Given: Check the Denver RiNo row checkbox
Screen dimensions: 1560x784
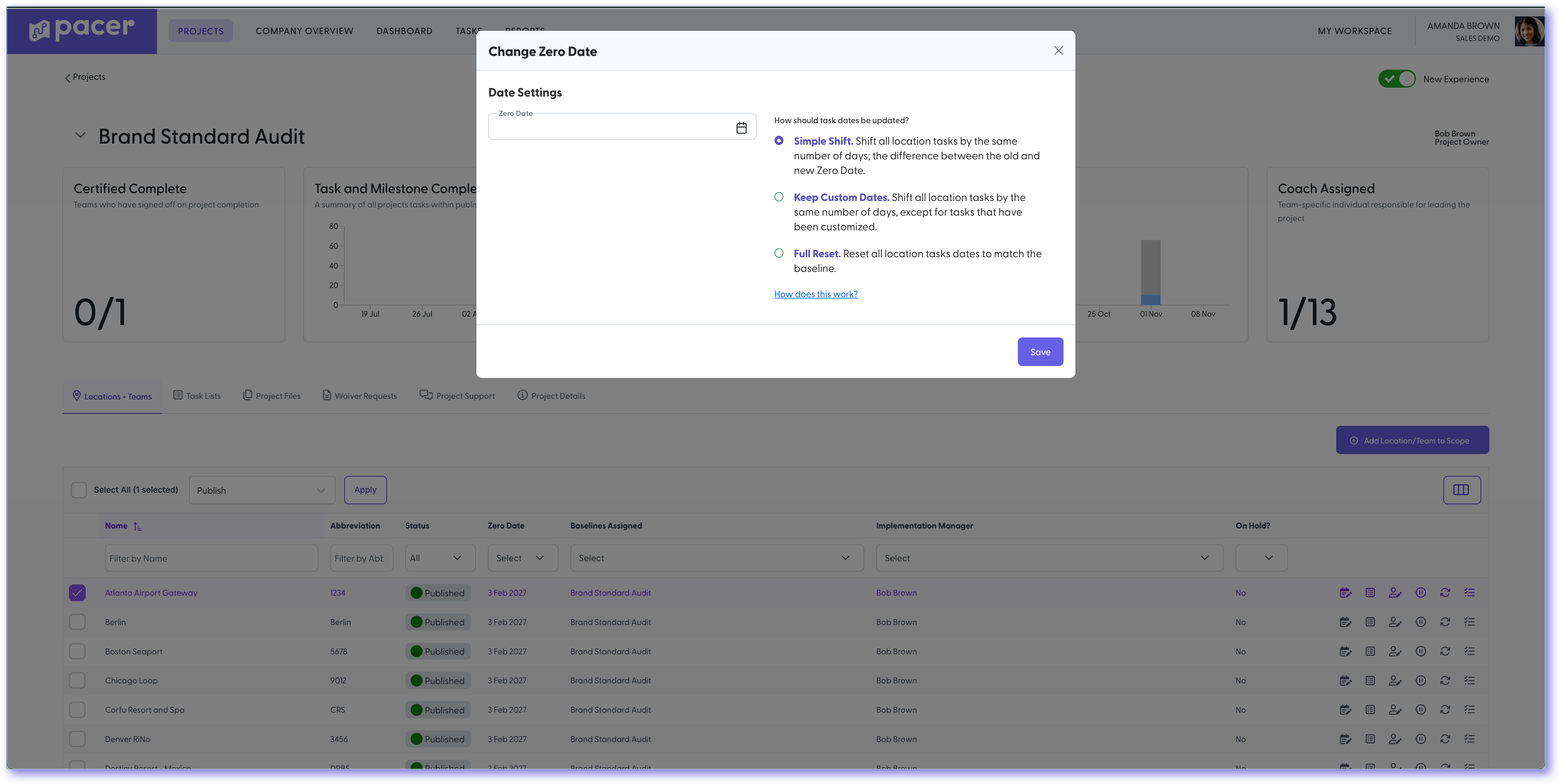Looking at the screenshot, I should tap(77, 739).
